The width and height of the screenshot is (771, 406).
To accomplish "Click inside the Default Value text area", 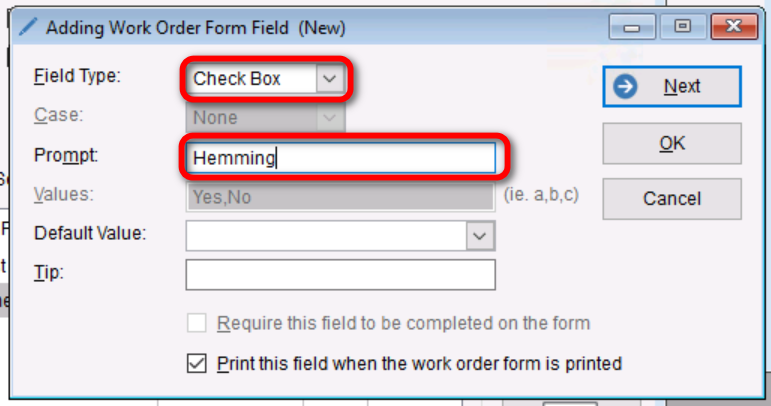I will pos(326,235).
